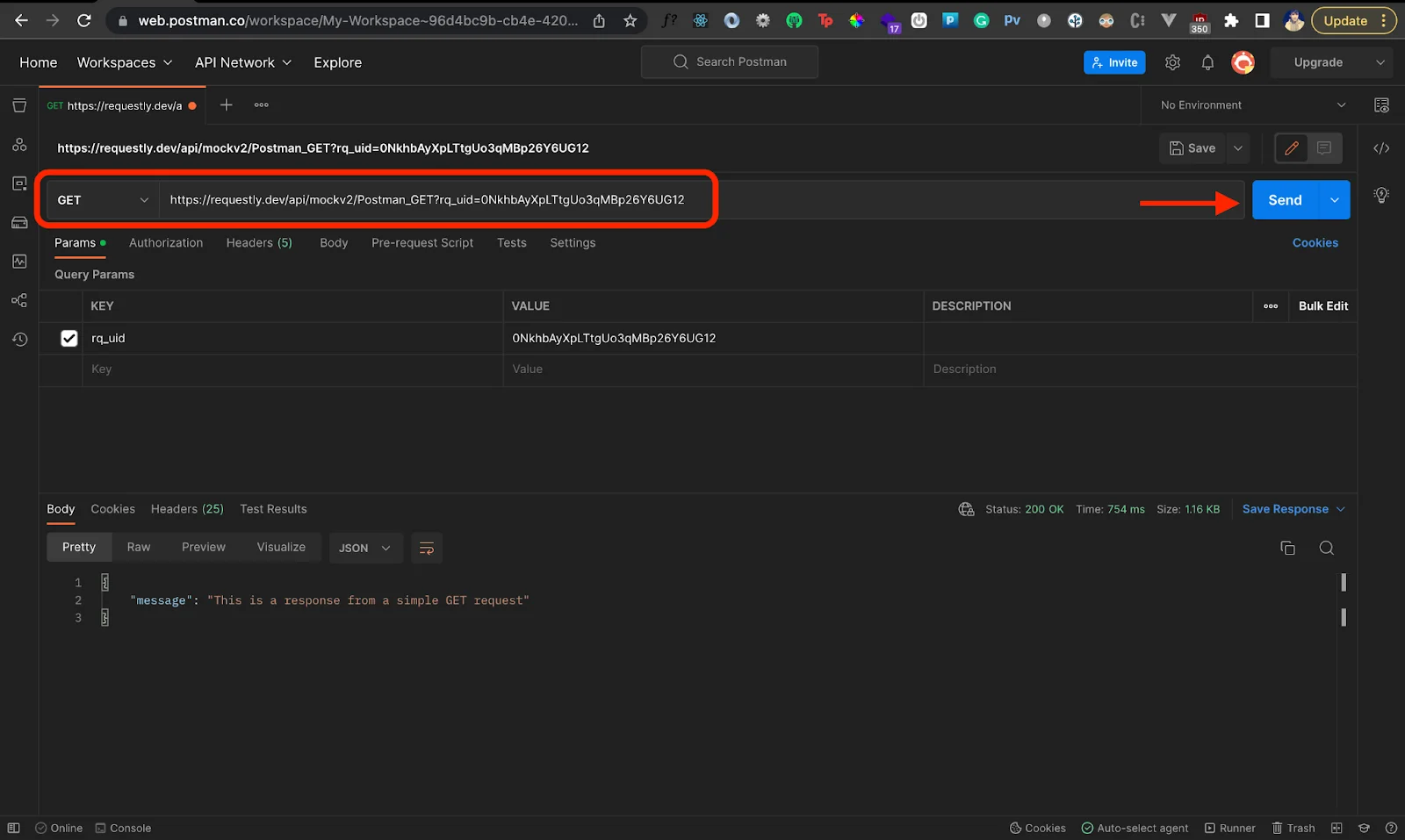
Task: Click the Invite button
Action: point(1114,62)
